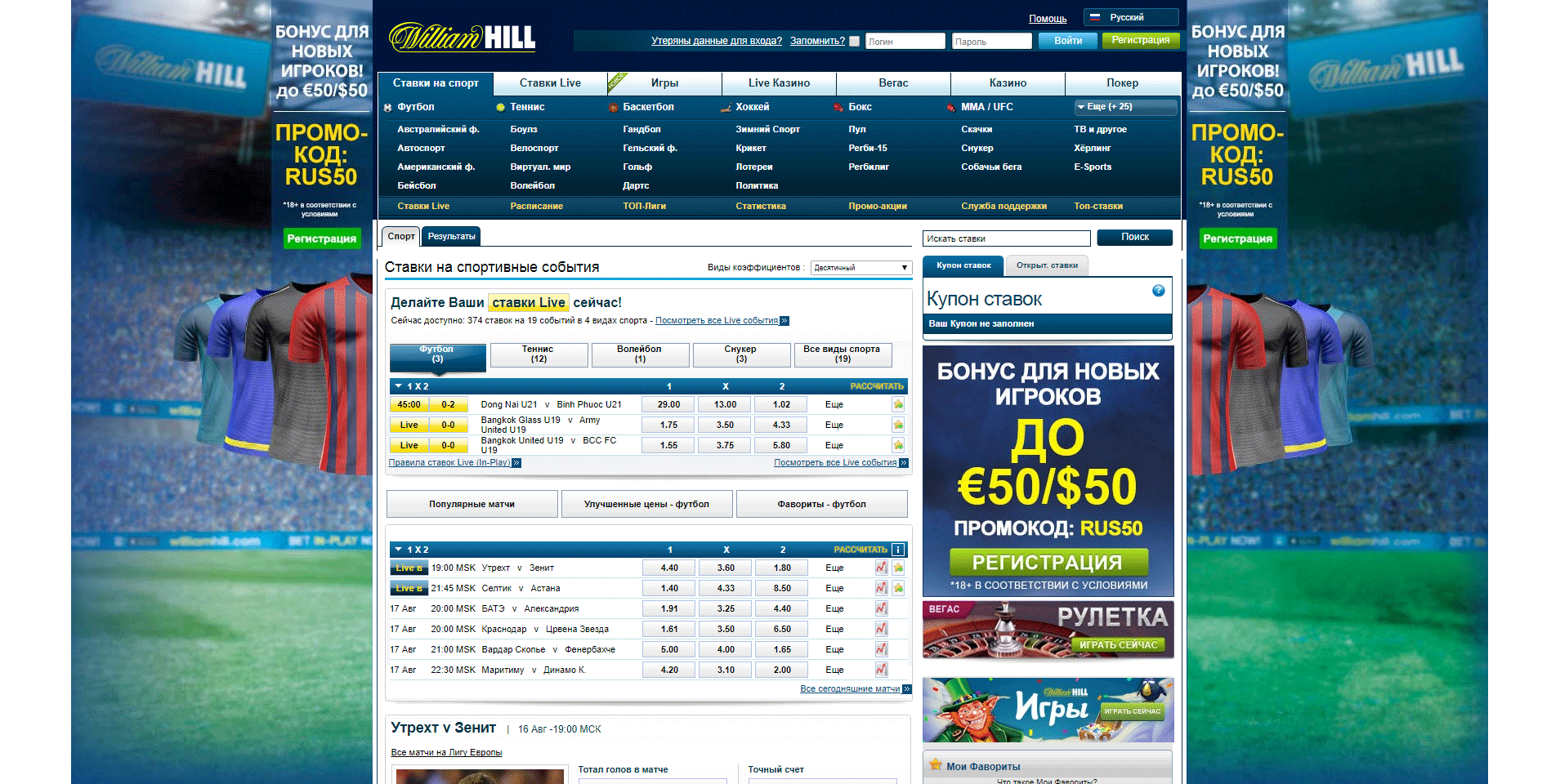Click the Утеряны данные для входа link
This screenshot has height=784, width=1560.
[x=717, y=41]
